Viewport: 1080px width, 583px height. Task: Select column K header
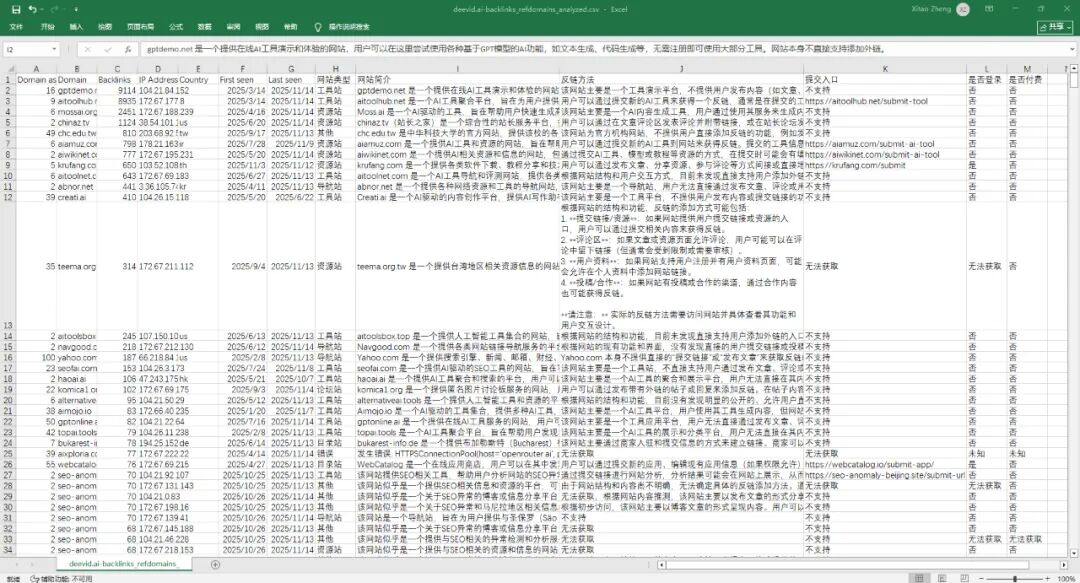tap(885, 69)
